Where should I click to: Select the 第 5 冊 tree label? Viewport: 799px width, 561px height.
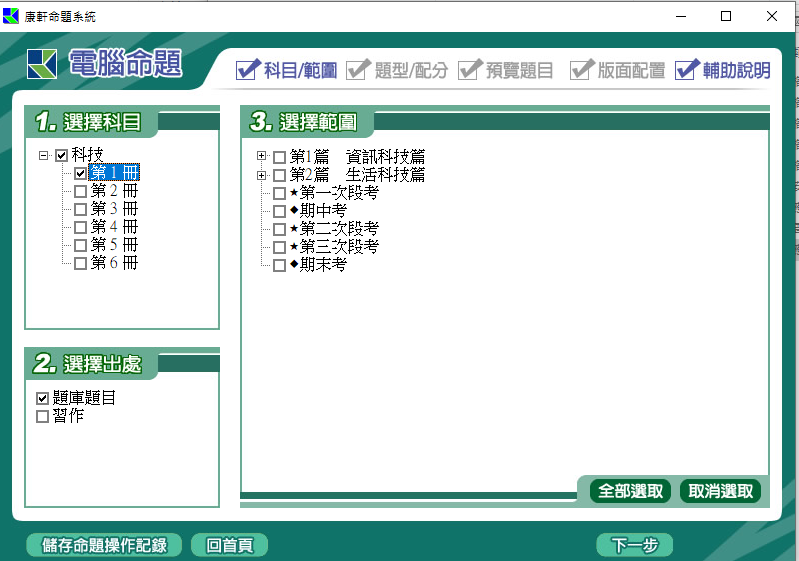114,245
